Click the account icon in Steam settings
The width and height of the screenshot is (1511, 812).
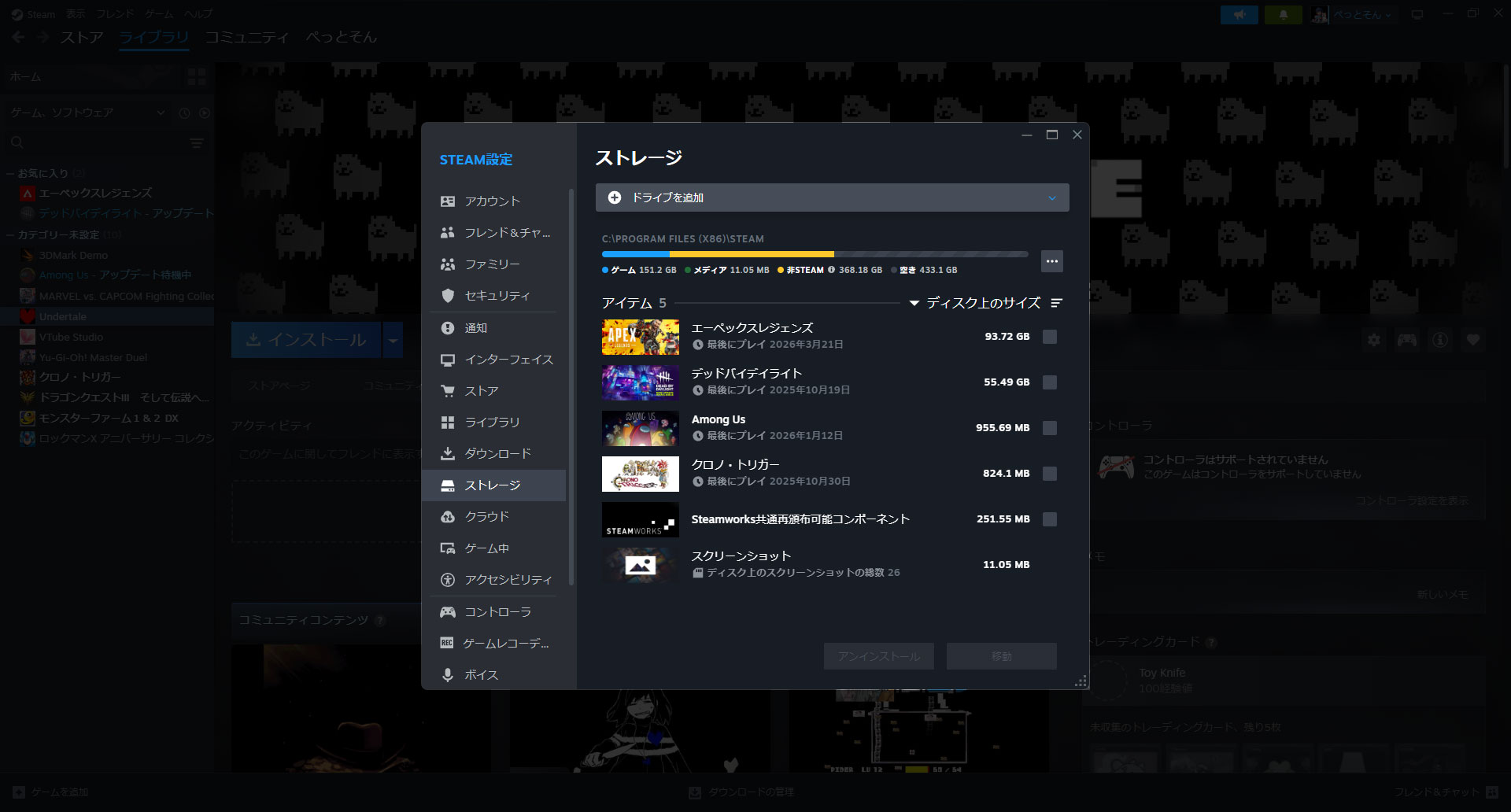tap(448, 201)
